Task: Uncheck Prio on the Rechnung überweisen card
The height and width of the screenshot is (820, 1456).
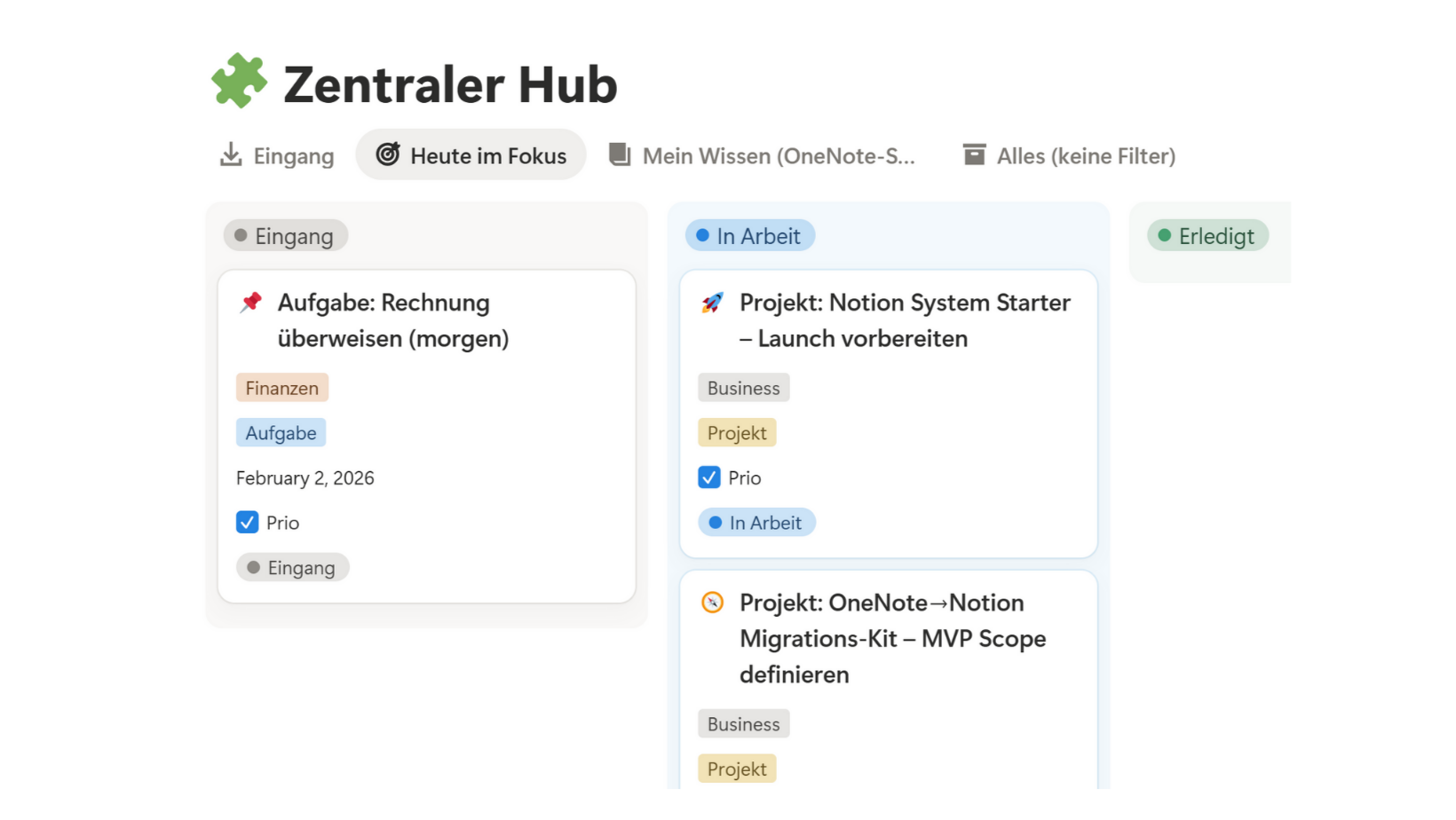Action: [x=248, y=523]
